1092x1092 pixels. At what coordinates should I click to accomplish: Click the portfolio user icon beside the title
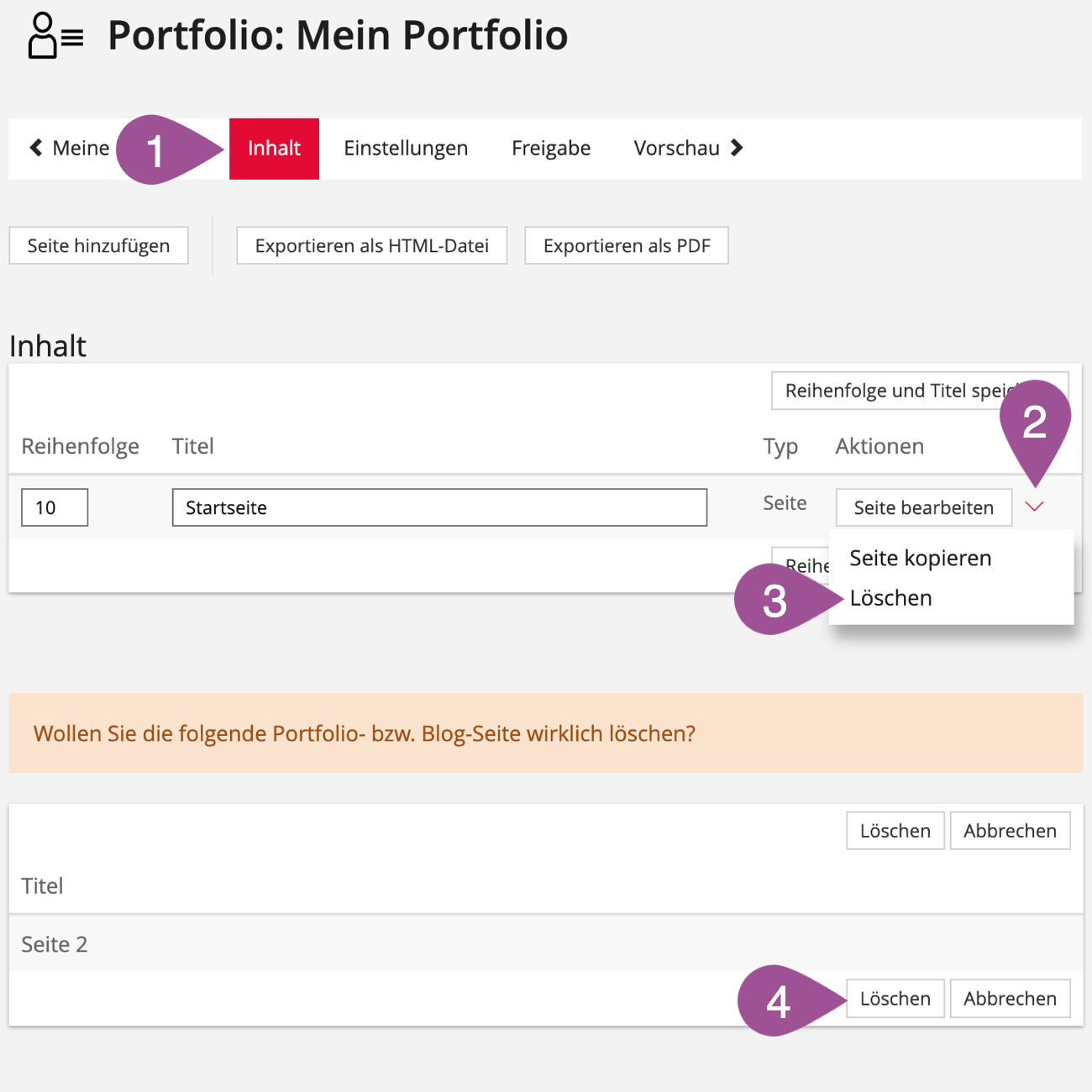[55, 35]
